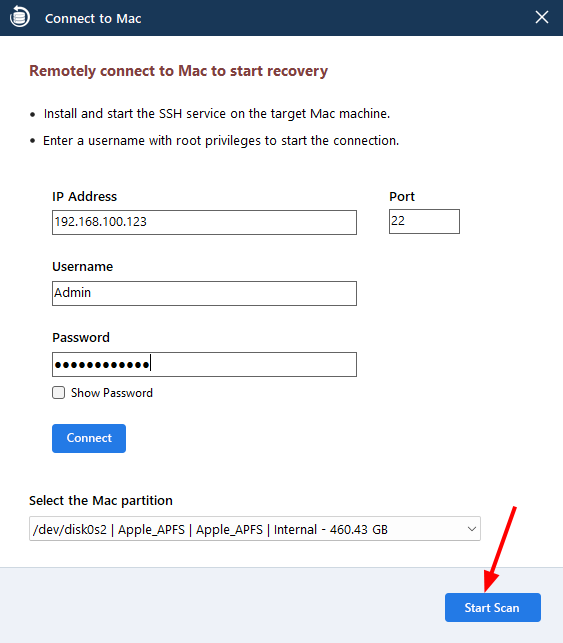The image size is (563, 643).
Task: Click the 'Connect to Mac' window title
Action: (93, 18)
